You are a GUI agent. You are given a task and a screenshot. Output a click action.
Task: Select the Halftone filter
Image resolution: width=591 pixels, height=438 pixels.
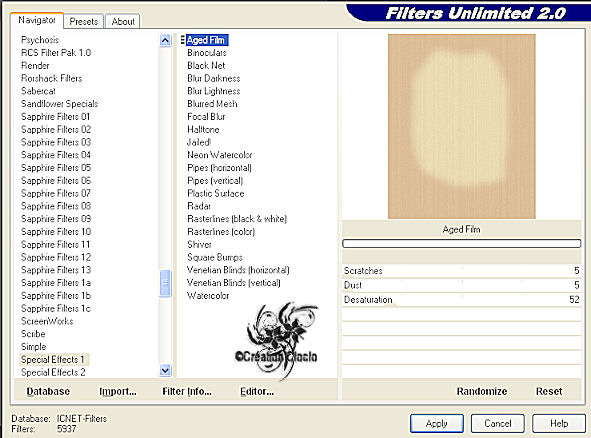pyautogui.click(x=203, y=129)
